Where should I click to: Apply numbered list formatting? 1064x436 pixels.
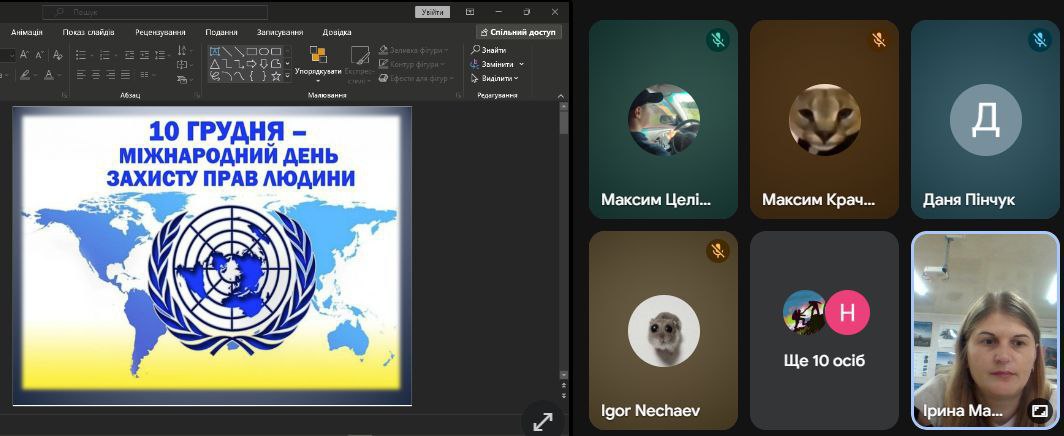pos(104,54)
